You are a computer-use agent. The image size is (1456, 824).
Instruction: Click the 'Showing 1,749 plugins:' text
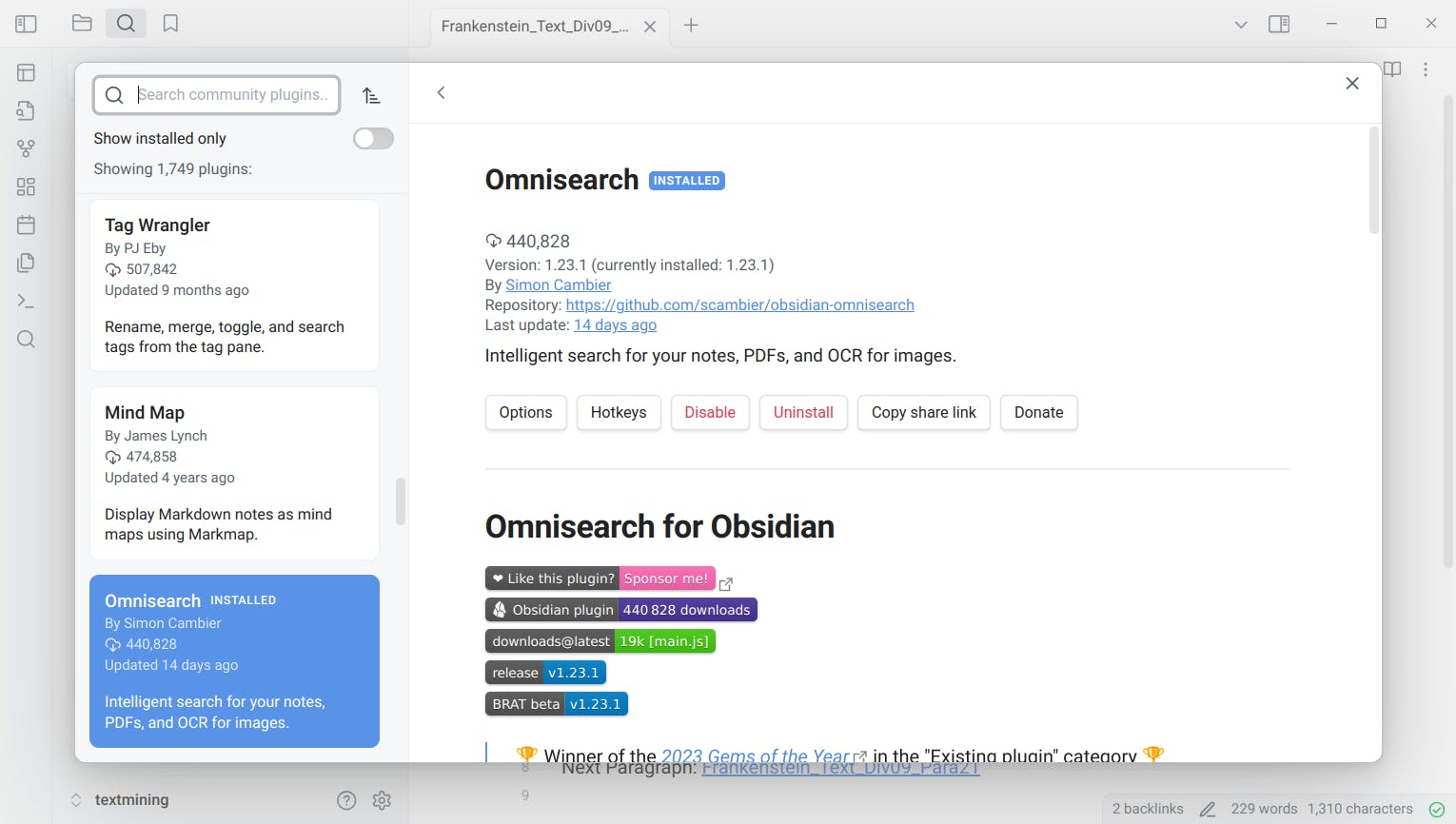coord(172,169)
